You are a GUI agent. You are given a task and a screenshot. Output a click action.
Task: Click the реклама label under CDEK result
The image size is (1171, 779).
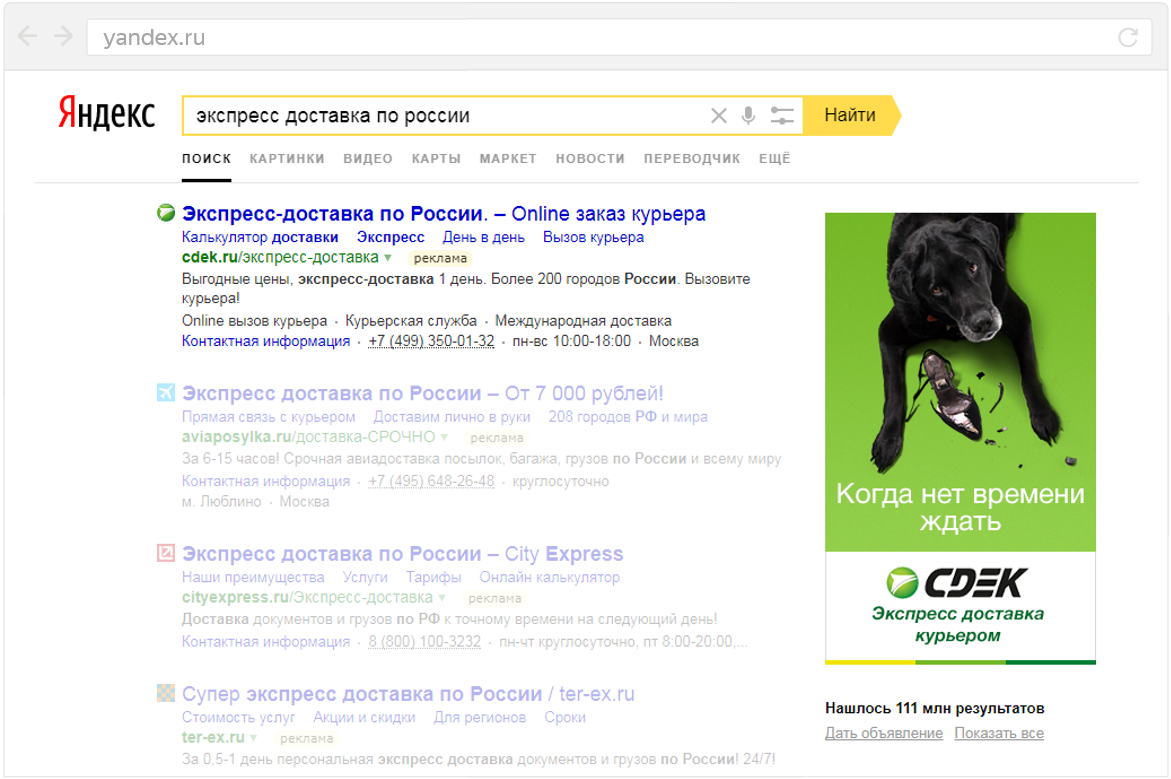click(440, 258)
